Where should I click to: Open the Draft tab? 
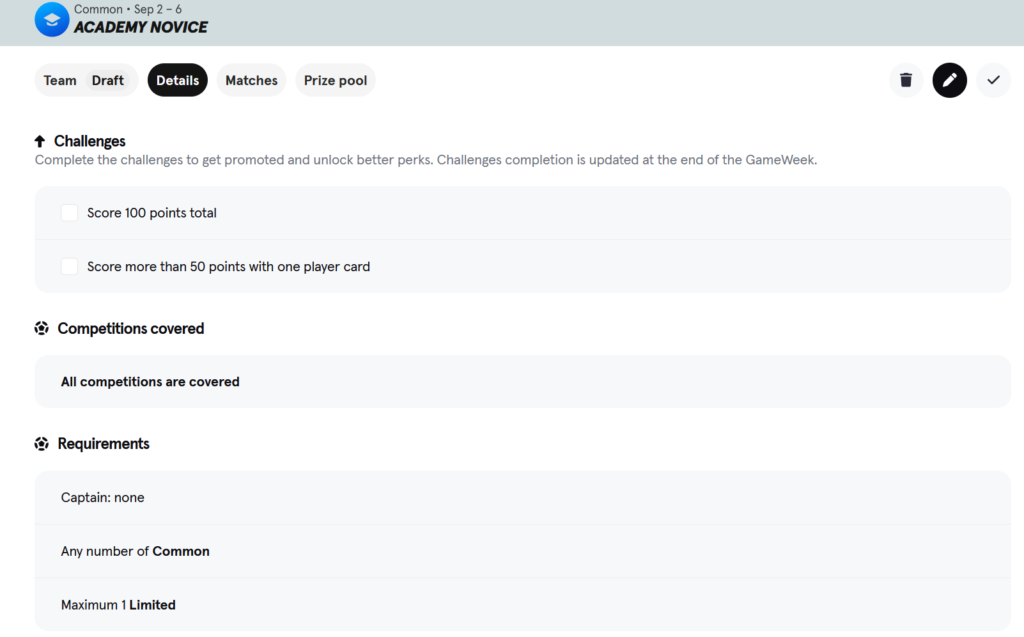tap(108, 80)
